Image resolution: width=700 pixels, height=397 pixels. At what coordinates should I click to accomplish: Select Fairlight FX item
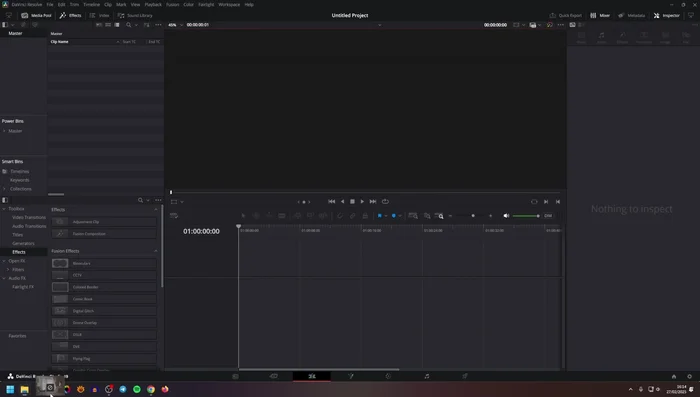[x=23, y=287]
